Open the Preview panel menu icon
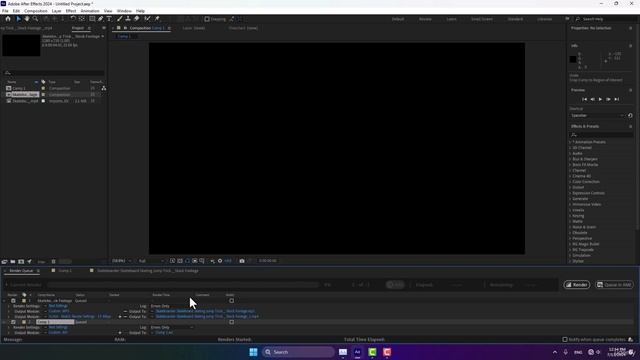The height and width of the screenshot is (360, 640). 631,90
